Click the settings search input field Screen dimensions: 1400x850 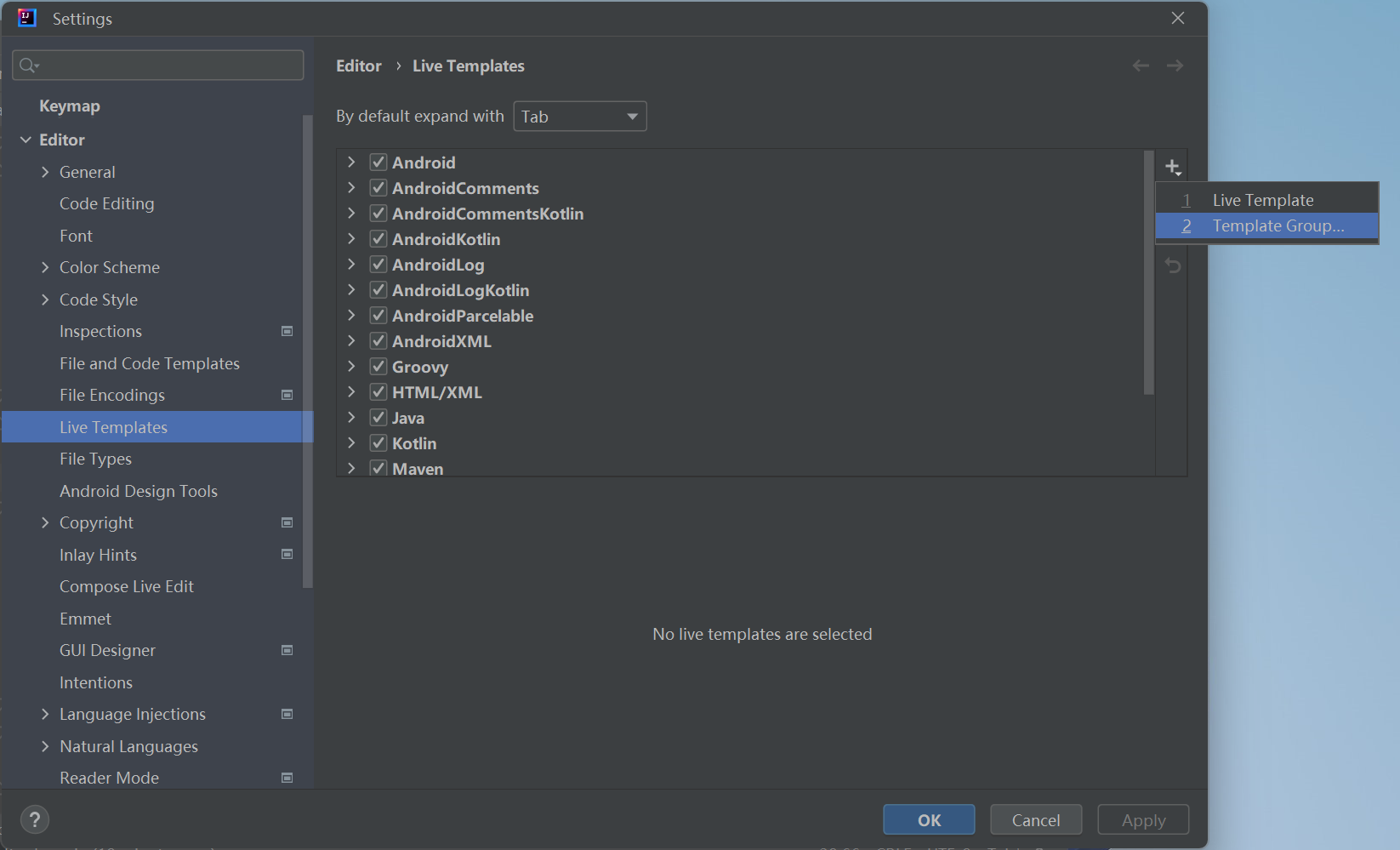point(158,65)
